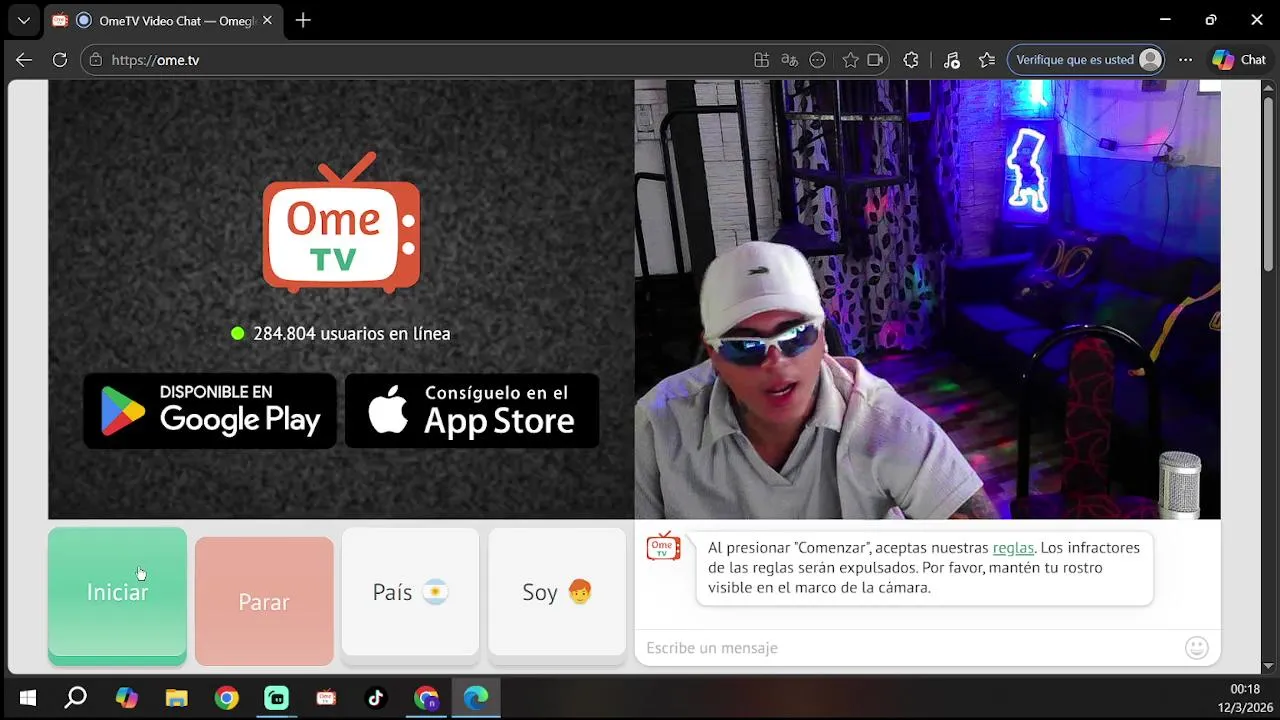Click the webcam video preview

pos(927,299)
